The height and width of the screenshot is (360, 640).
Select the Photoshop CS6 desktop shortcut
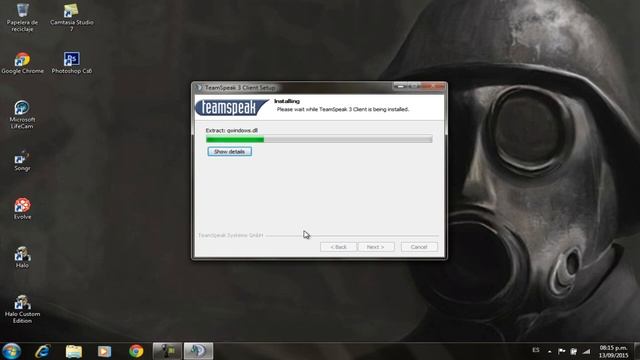pos(71,63)
